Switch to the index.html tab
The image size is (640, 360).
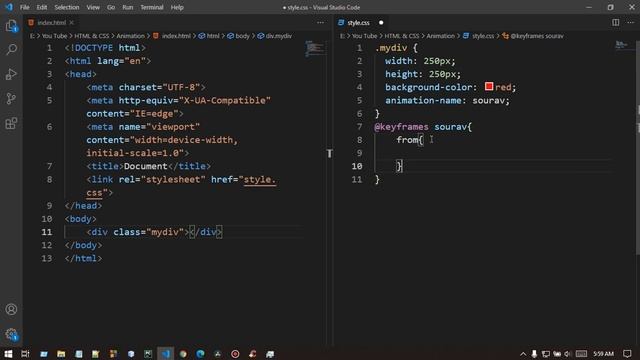(x=51, y=22)
